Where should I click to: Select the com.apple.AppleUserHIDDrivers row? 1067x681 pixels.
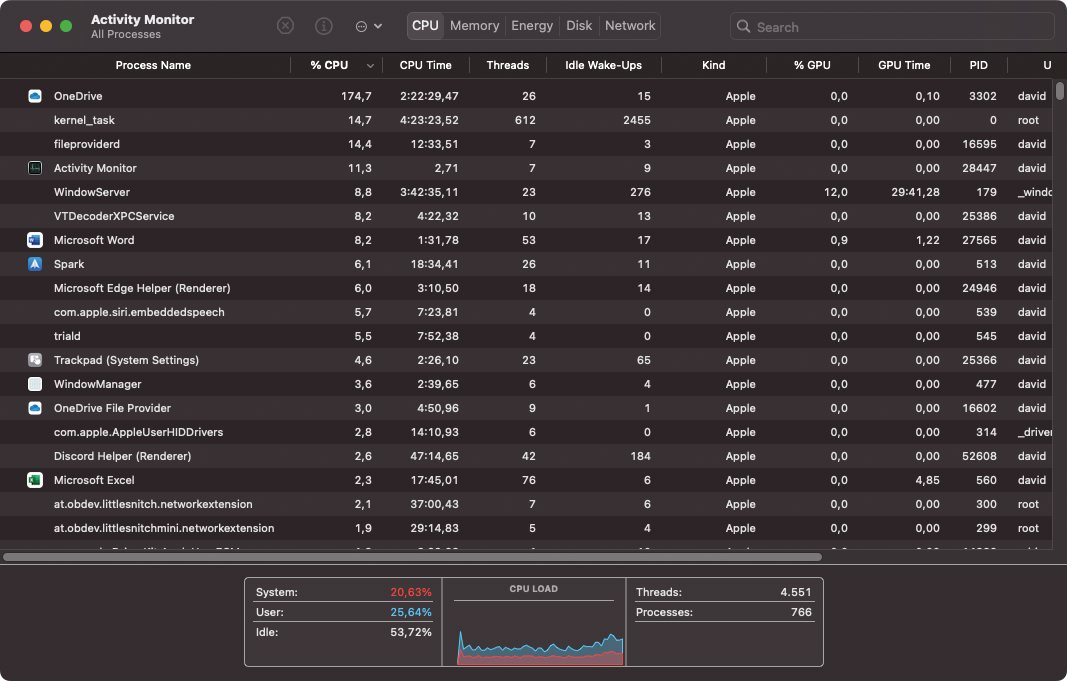coord(527,432)
